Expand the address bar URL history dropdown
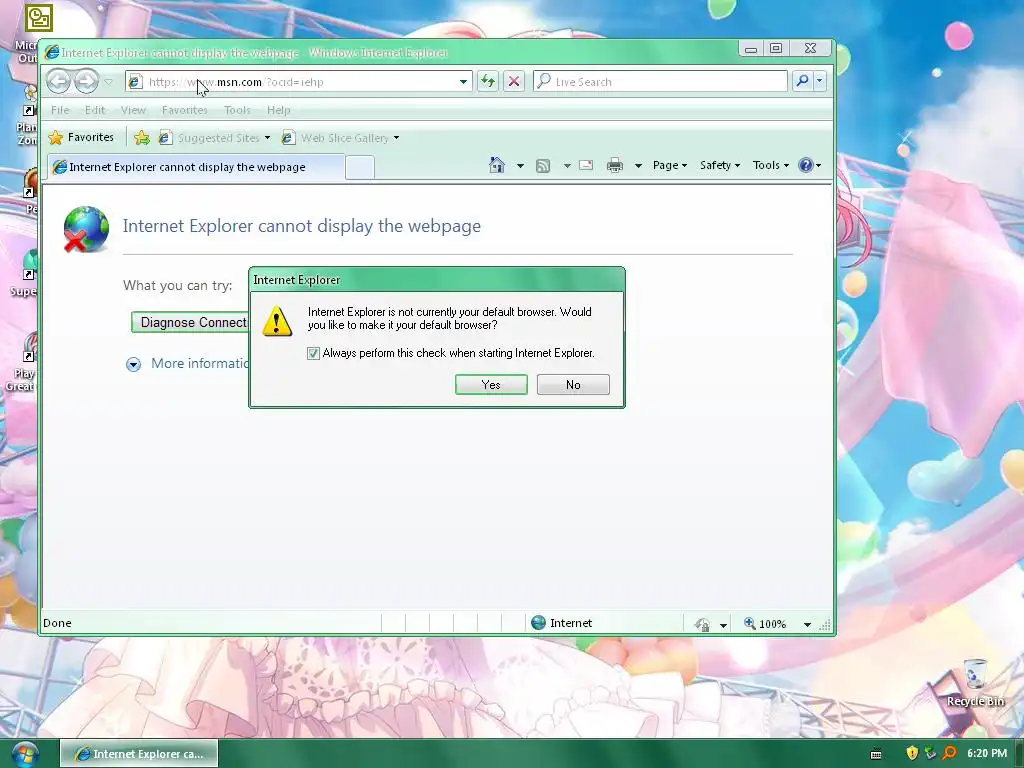This screenshot has width=1024, height=768. pyautogui.click(x=463, y=82)
